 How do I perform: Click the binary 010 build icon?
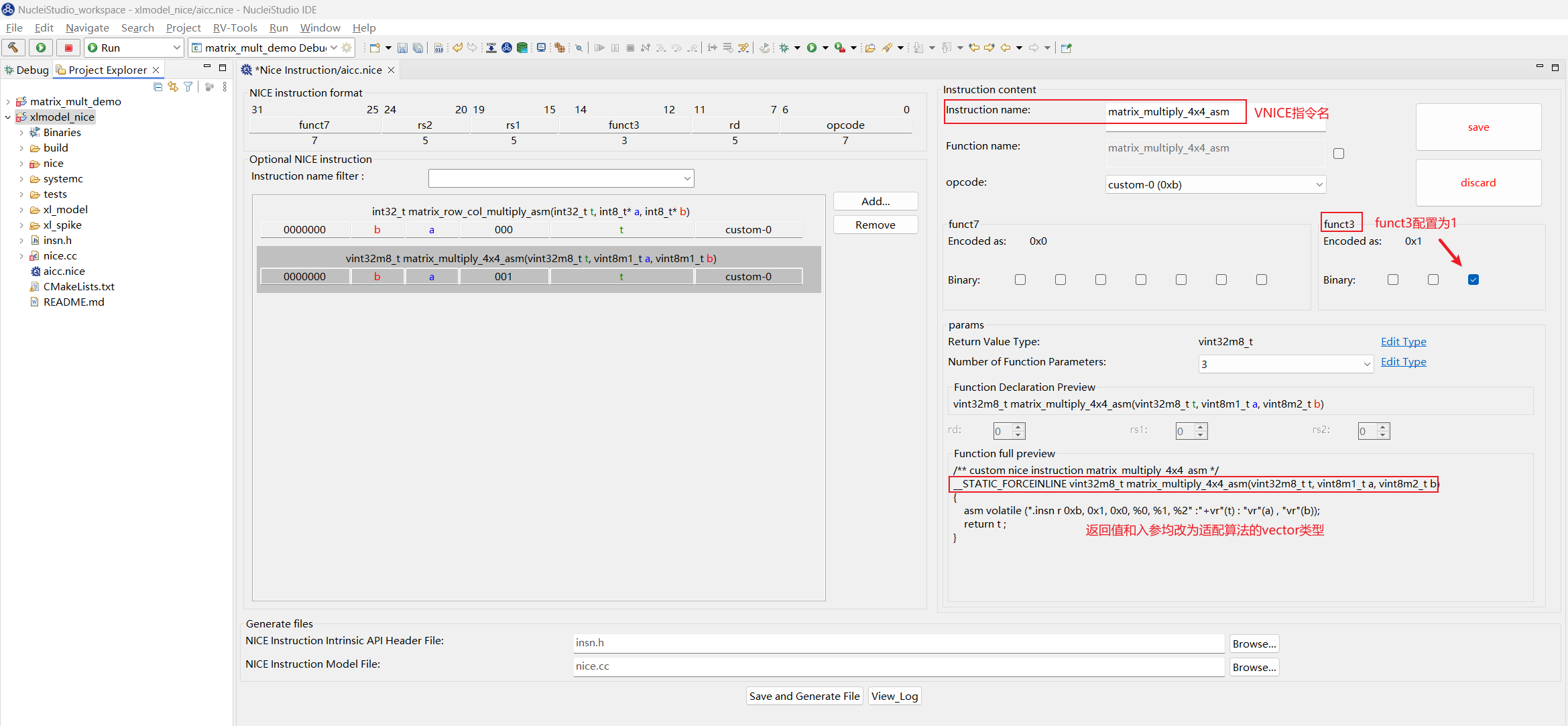pyautogui.click(x=438, y=48)
